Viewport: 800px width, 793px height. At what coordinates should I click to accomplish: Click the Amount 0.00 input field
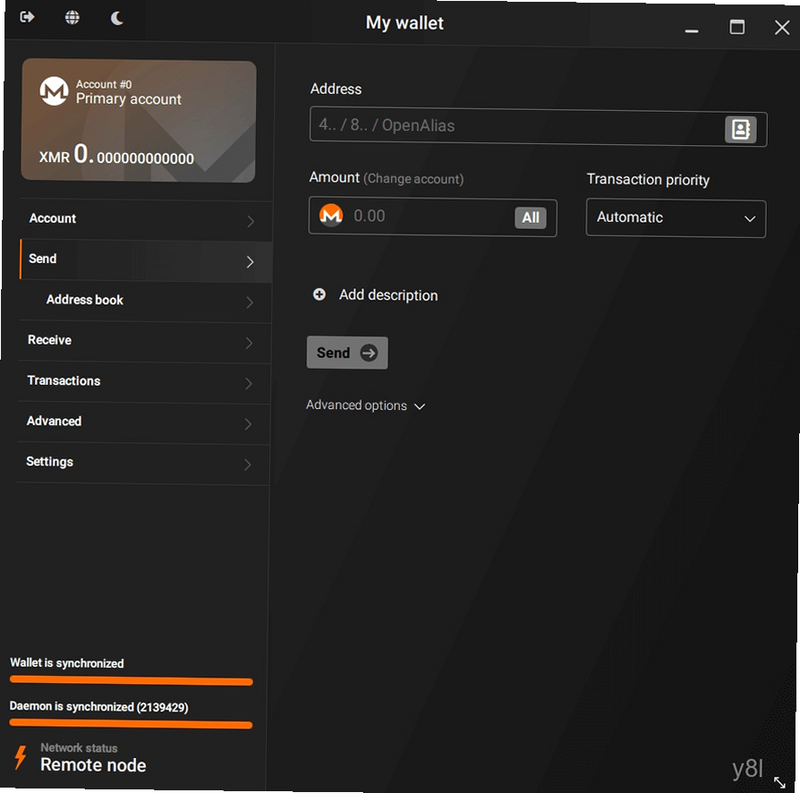pos(433,217)
